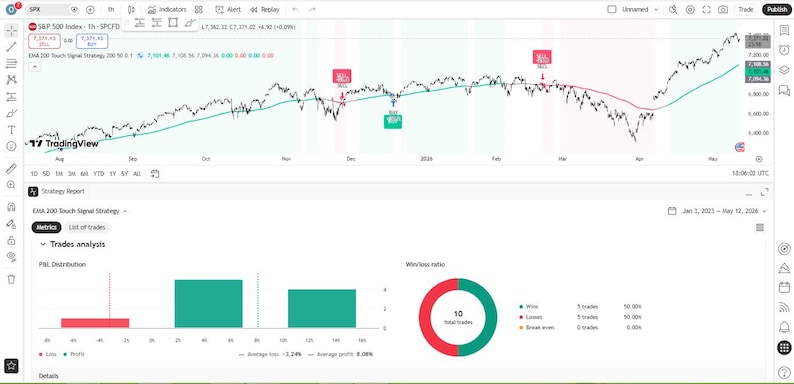Toggle magnet mode

(11, 207)
